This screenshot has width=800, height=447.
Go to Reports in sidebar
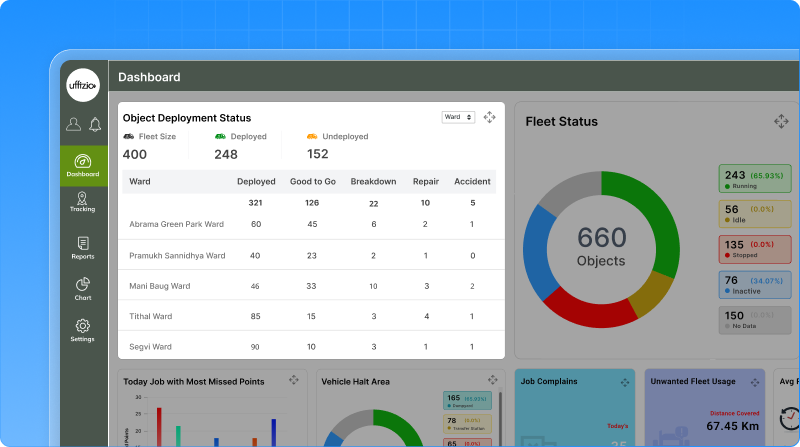pyautogui.click(x=83, y=248)
